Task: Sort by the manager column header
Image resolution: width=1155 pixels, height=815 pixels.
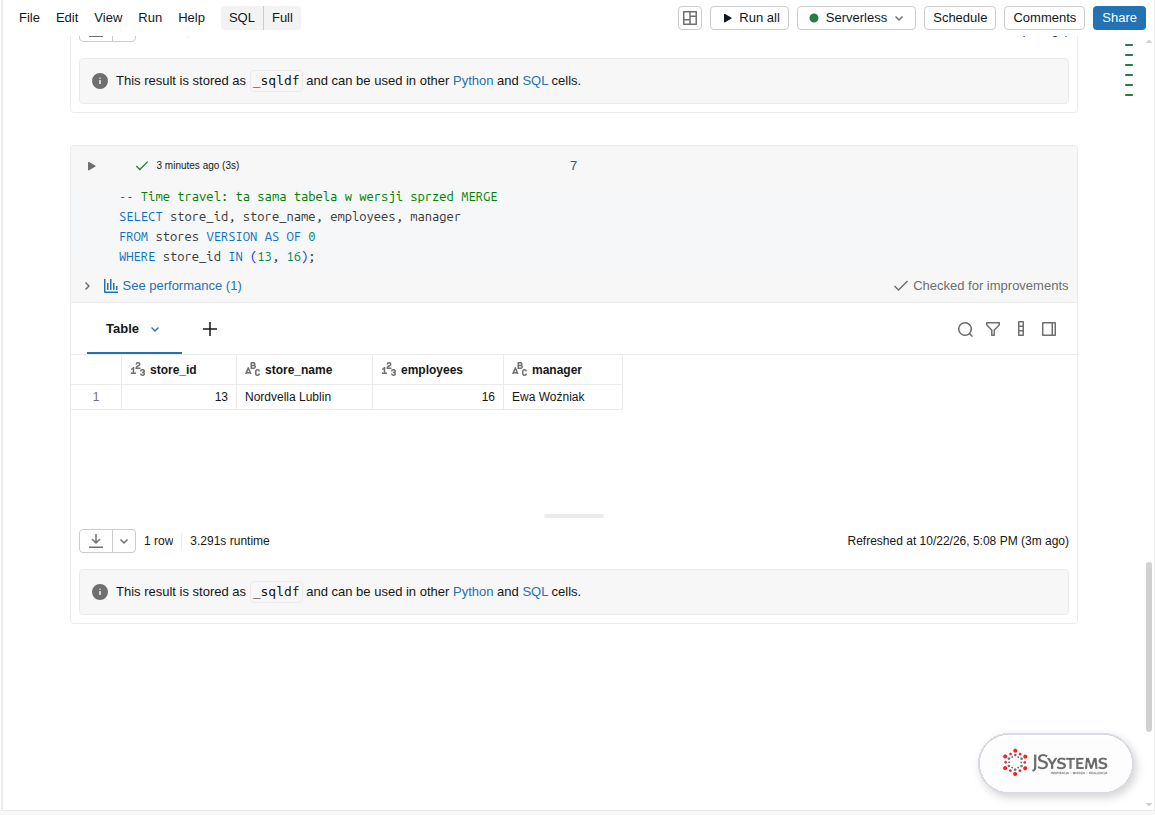Action: coord(564,370)
